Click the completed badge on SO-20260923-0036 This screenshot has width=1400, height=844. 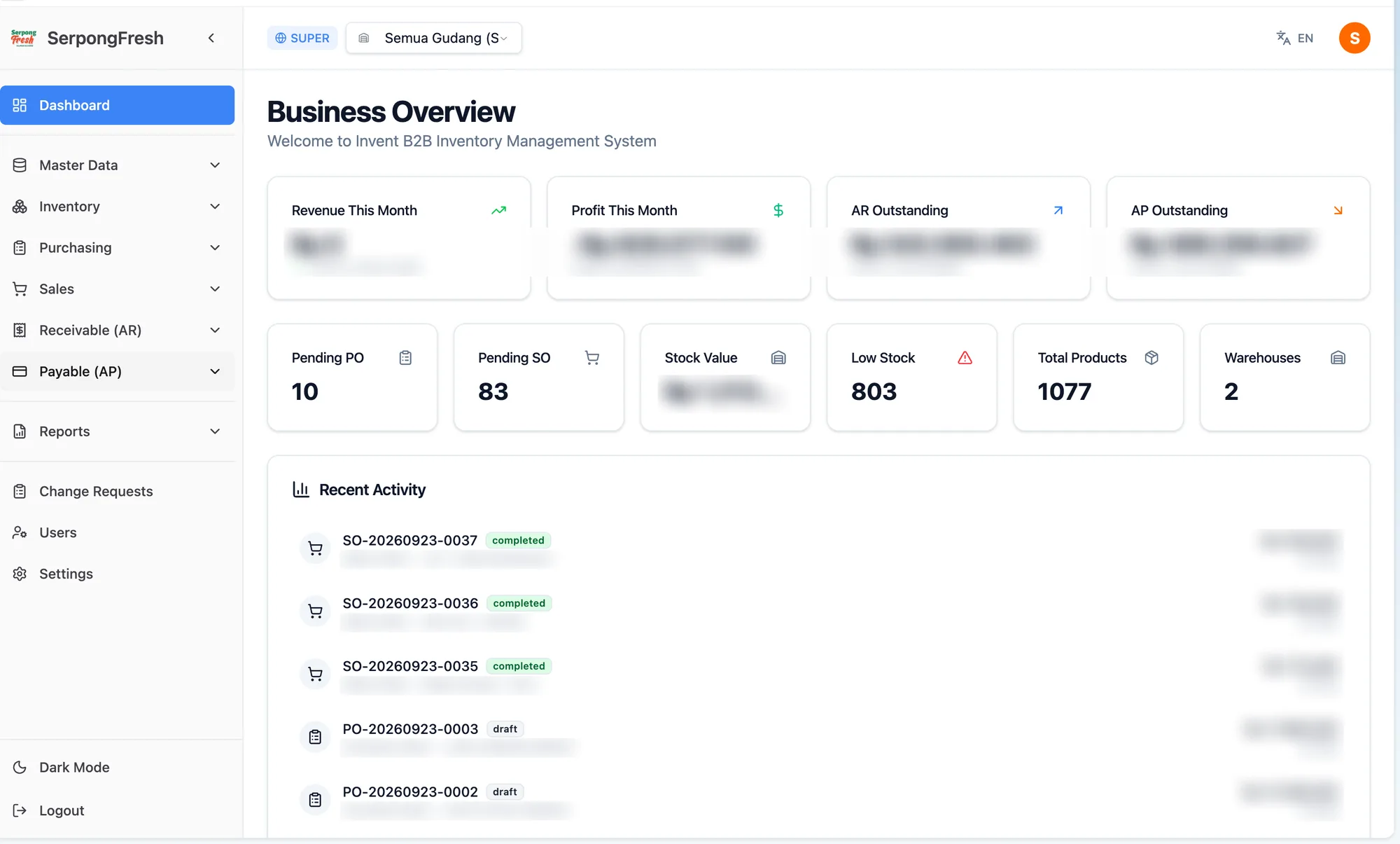(519, 603)
